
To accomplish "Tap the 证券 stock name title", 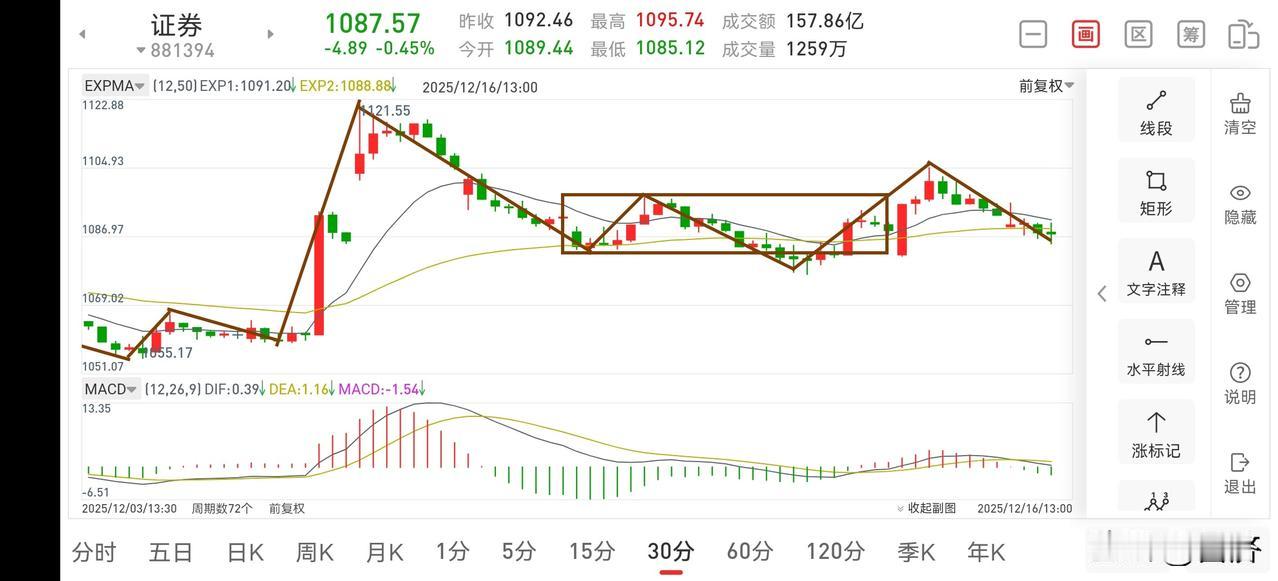I will (176, 24).
